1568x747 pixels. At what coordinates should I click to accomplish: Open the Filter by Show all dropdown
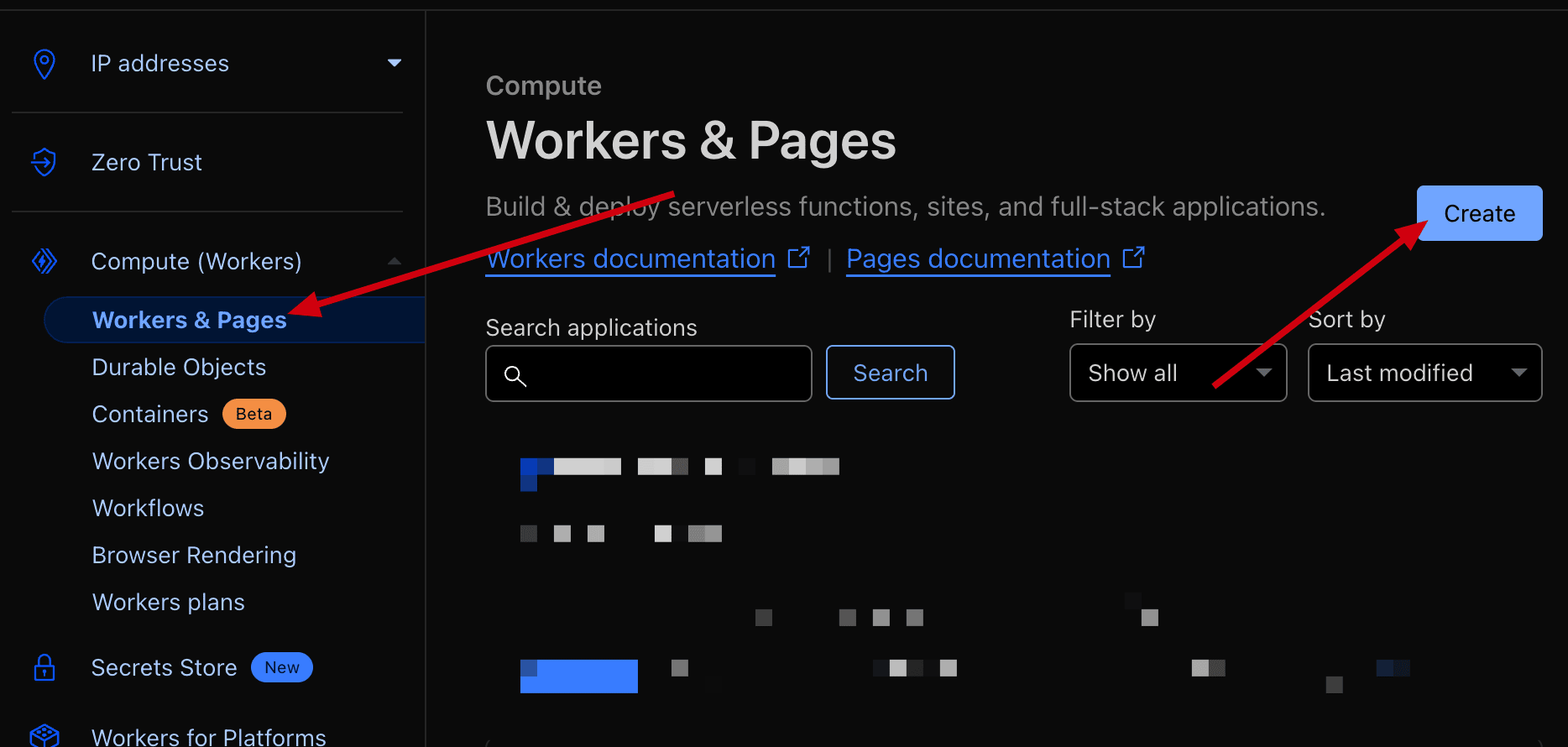1178,373
